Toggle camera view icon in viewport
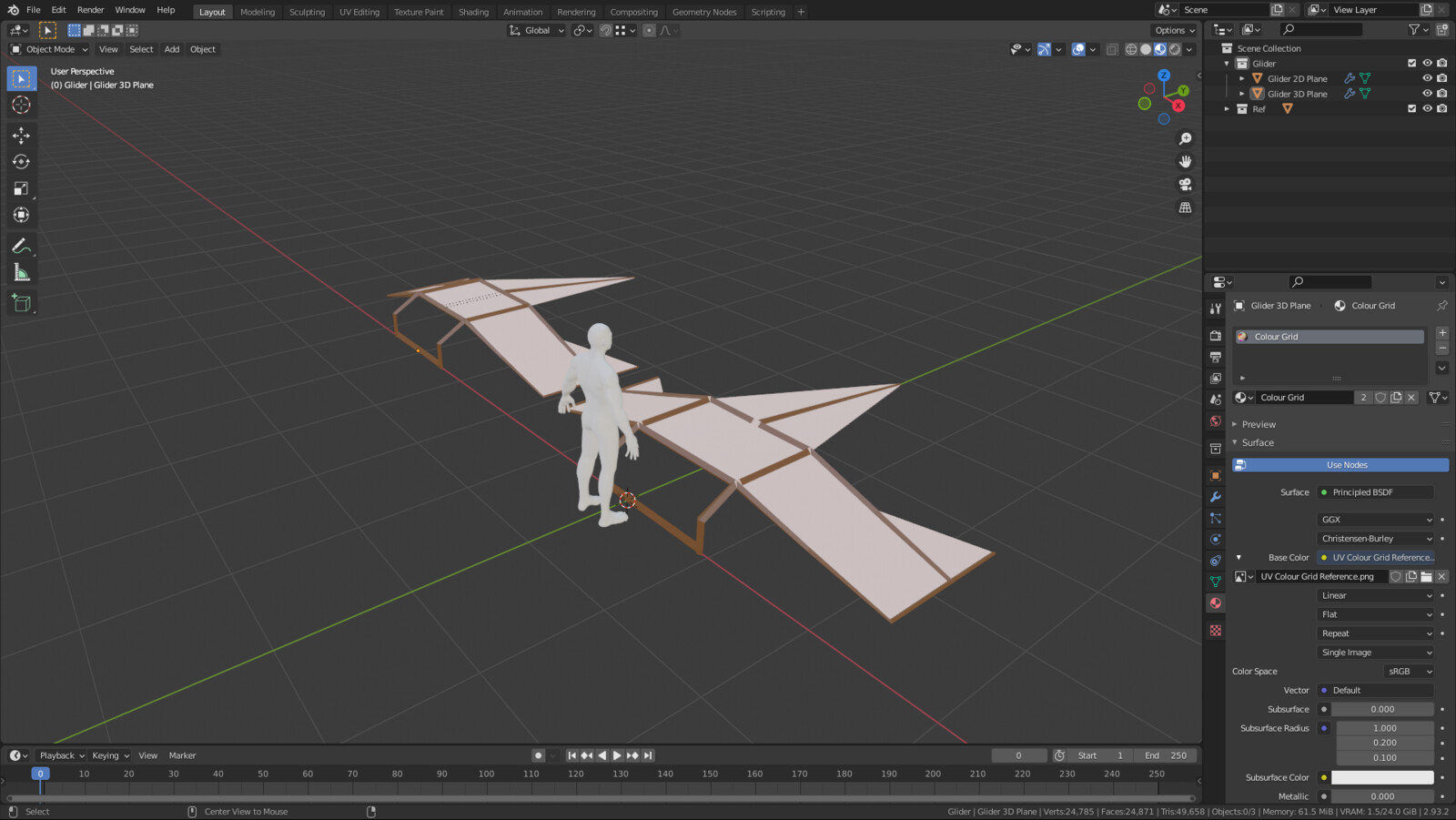Image resolution: width=1456 pixels, height=820 pixels. (1185, 185)
